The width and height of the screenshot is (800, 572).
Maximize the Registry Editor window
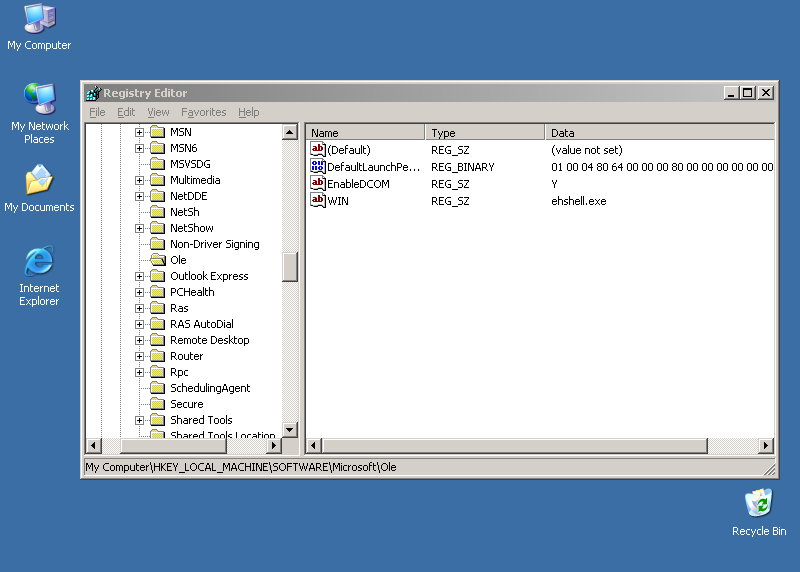click(748, 93)
